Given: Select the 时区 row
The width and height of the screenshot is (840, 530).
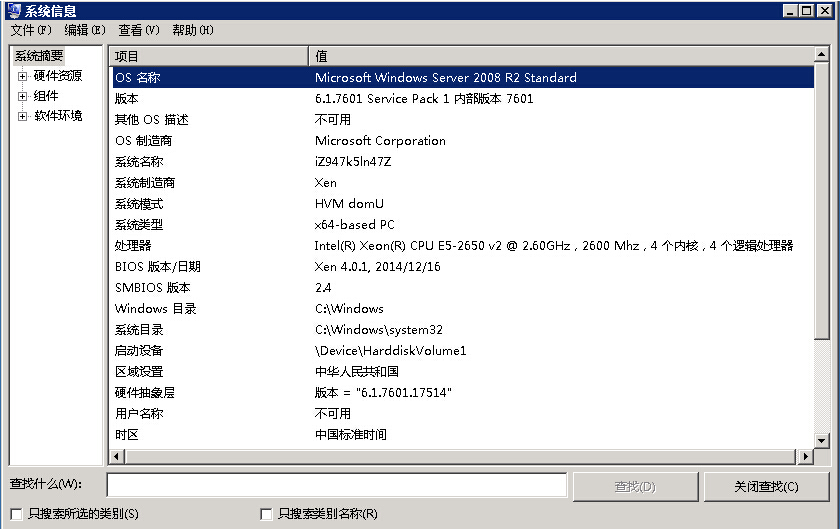Looking at the screenshot, I should (x=463, y=435).
